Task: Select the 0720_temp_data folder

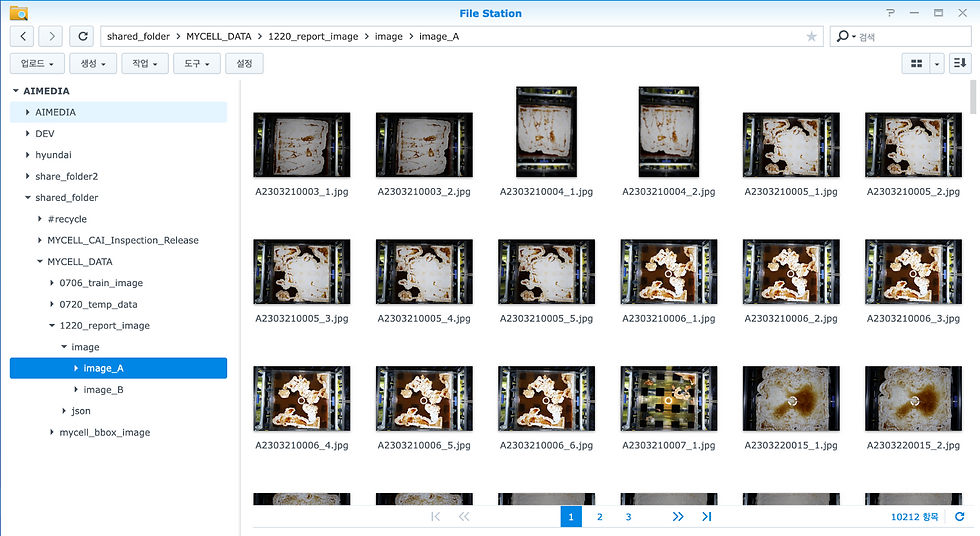Action: 98,304
